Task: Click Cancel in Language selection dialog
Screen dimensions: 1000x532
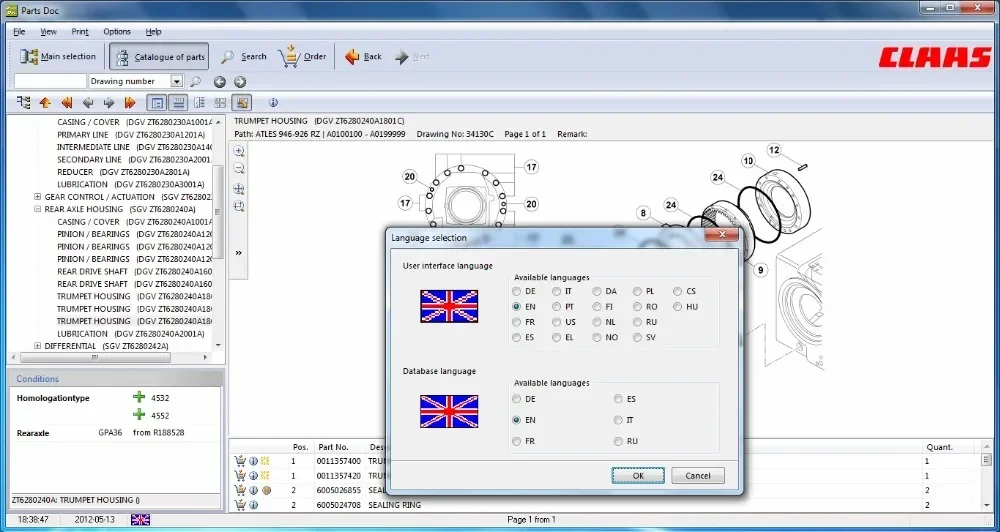Action: (x=697, y=476)
